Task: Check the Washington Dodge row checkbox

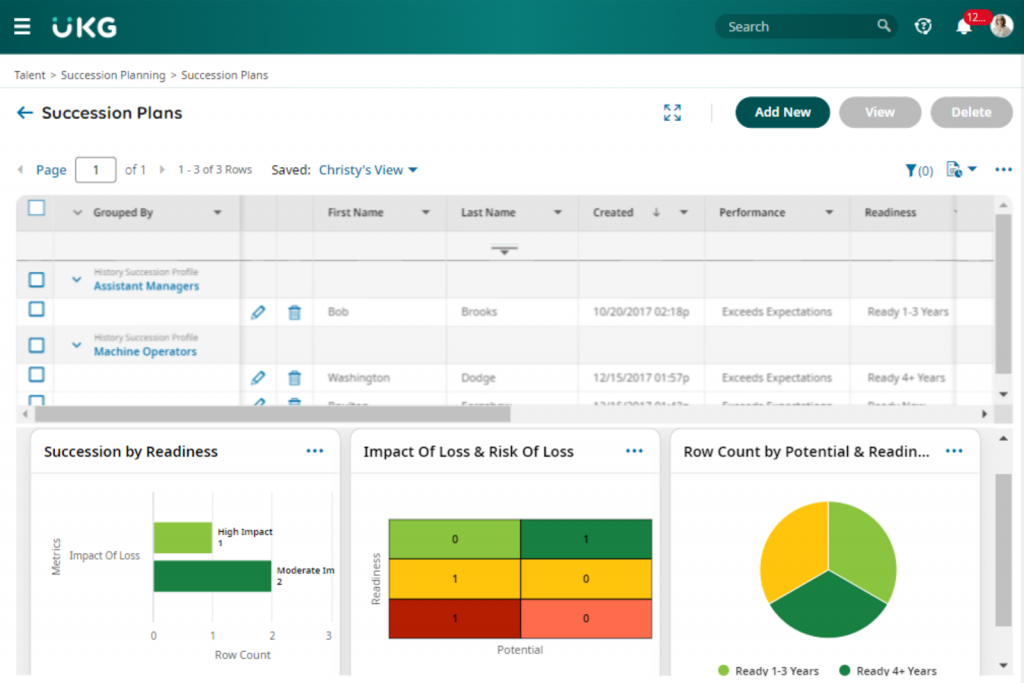Action: click(37, 374)
